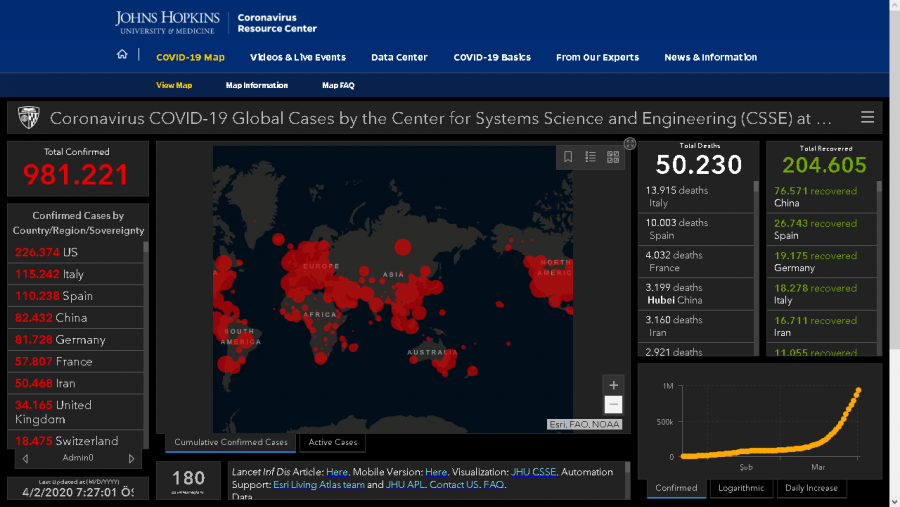Select the Confirmed chart tab

(x=676, y=488)
